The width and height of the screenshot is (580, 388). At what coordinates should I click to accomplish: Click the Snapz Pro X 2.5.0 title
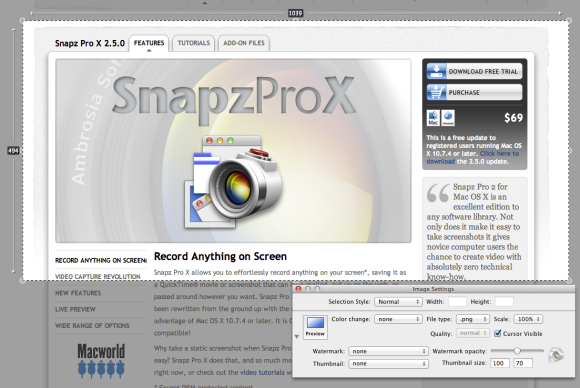coord(90,43)
